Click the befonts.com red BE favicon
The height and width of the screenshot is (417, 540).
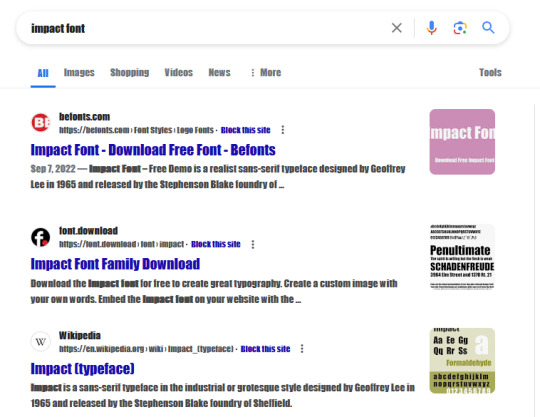click(41, 123)
